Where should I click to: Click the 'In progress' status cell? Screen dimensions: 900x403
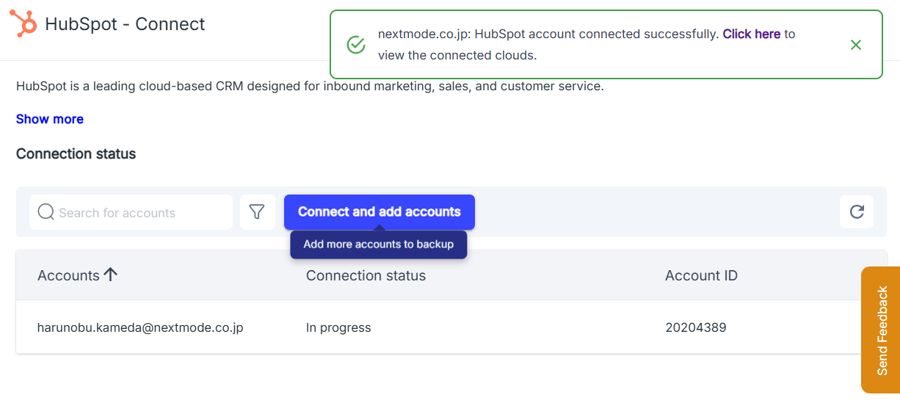(338, 328)
